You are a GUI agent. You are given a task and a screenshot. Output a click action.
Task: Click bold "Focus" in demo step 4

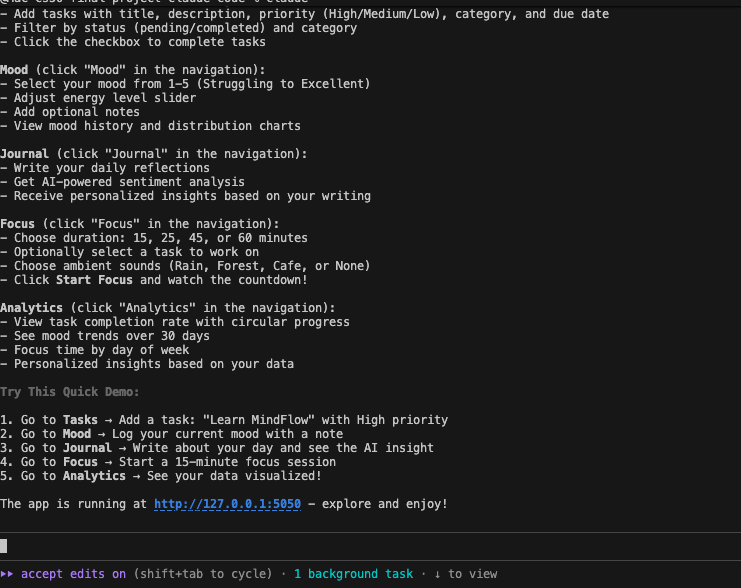(x=82, y=462)
